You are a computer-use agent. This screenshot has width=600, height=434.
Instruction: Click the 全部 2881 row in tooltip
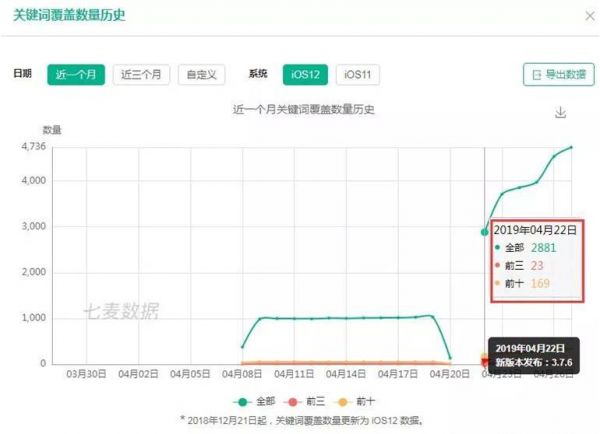coord(529,247)
